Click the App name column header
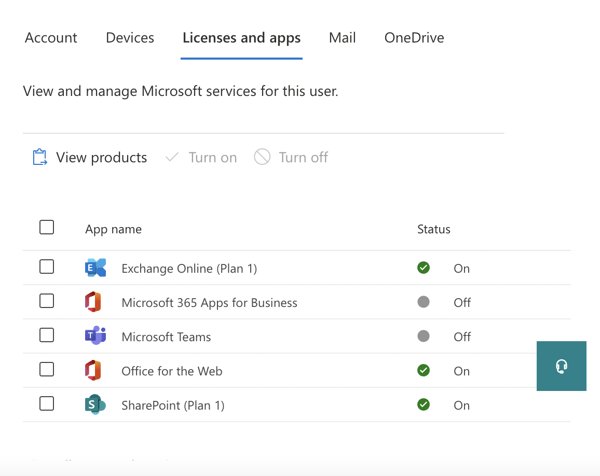 coord(113,229)
